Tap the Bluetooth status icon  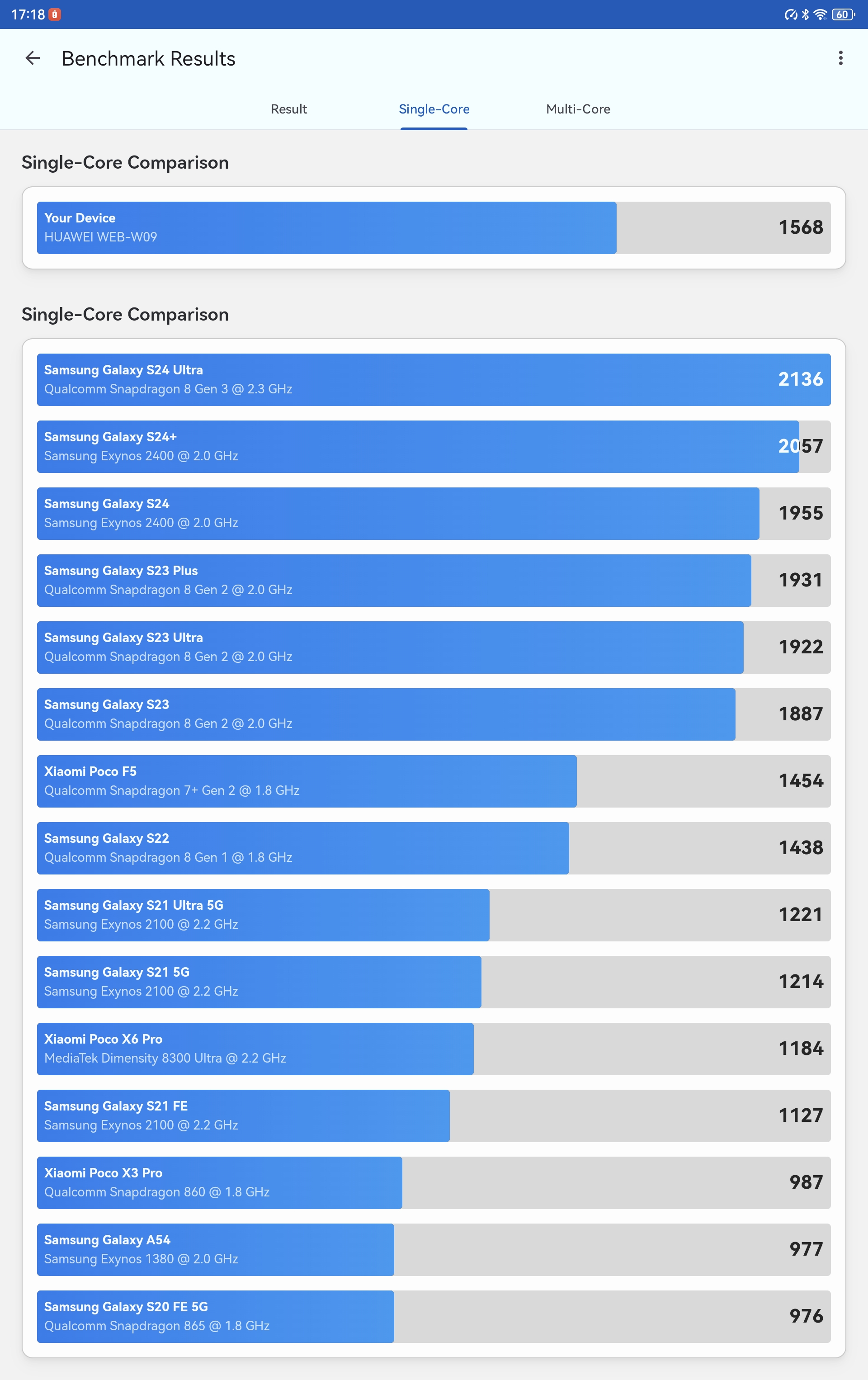[x=805, y=14]
